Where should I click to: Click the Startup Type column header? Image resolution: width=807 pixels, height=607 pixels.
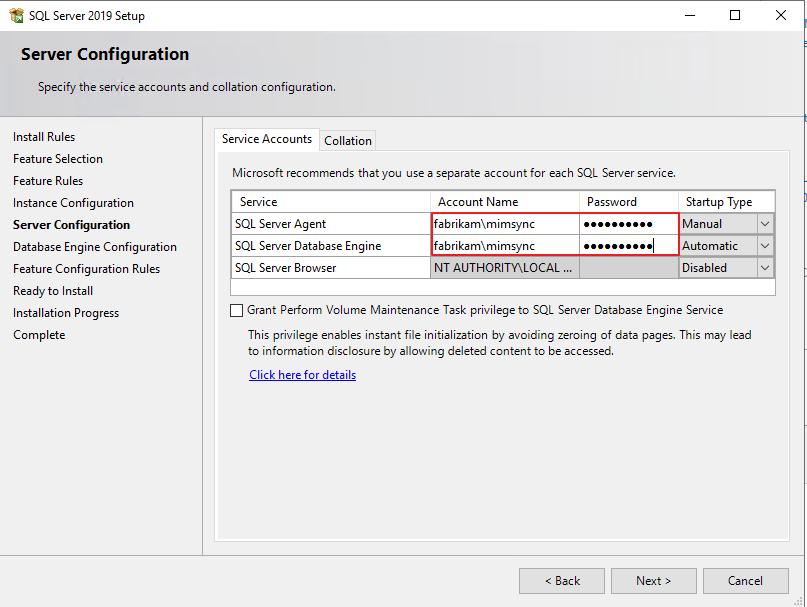tap(727, 202)
